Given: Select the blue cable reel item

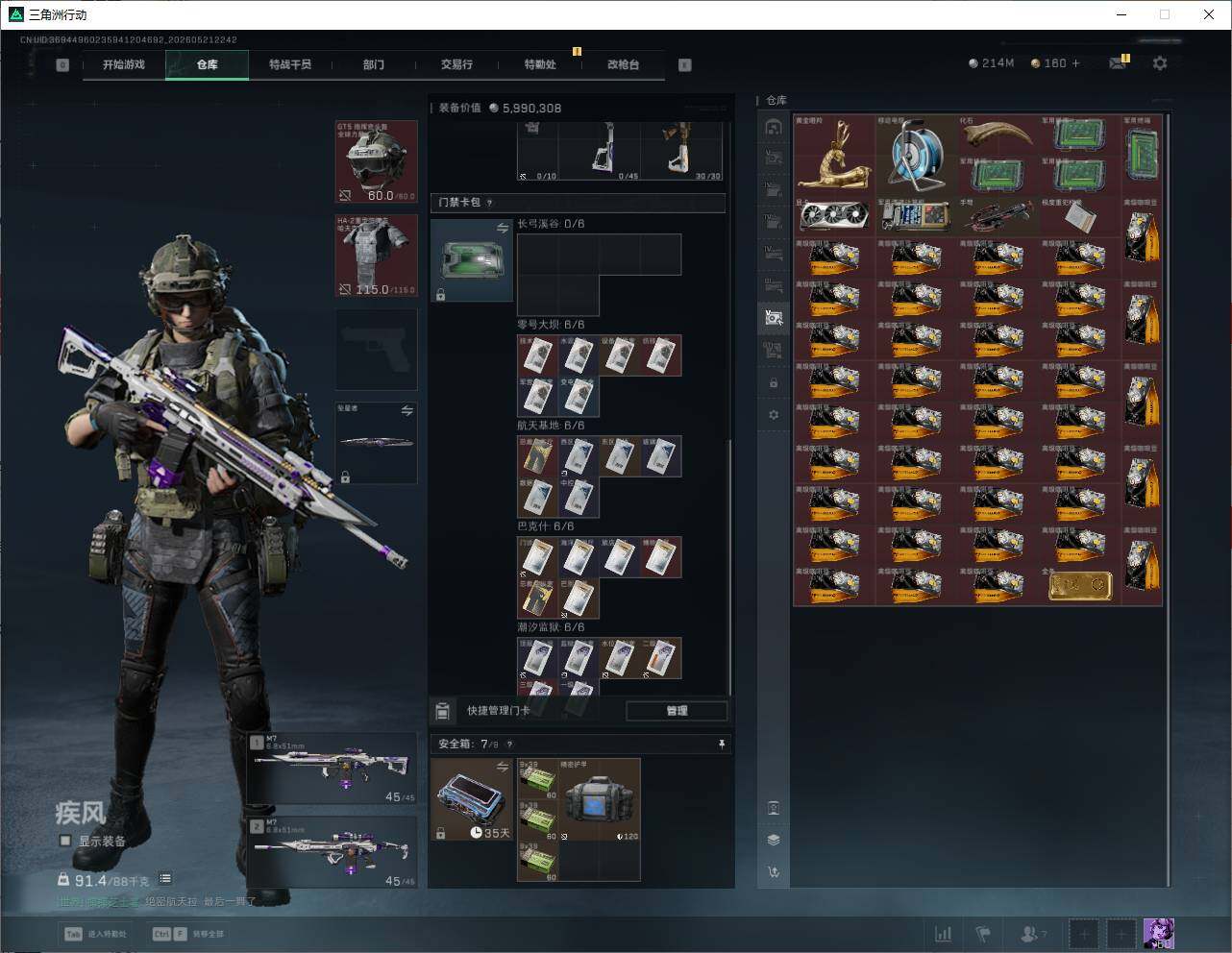Looking at the screenshot, I should coord(917,155).
